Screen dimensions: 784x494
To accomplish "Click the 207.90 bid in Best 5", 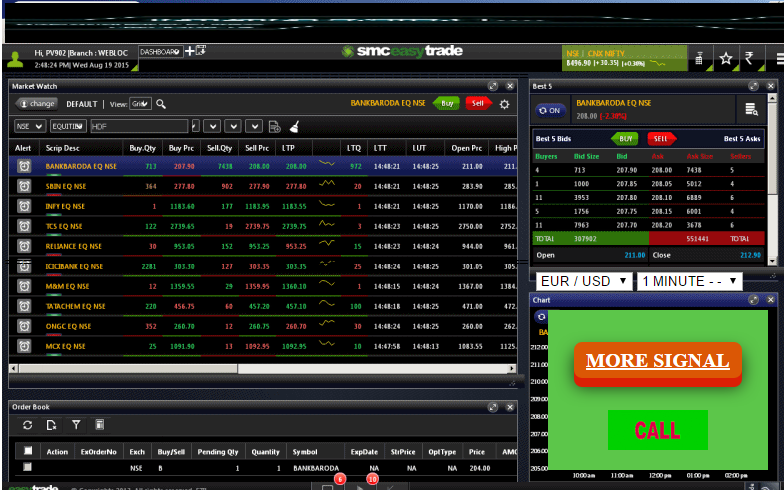I will tap(626, 170).
